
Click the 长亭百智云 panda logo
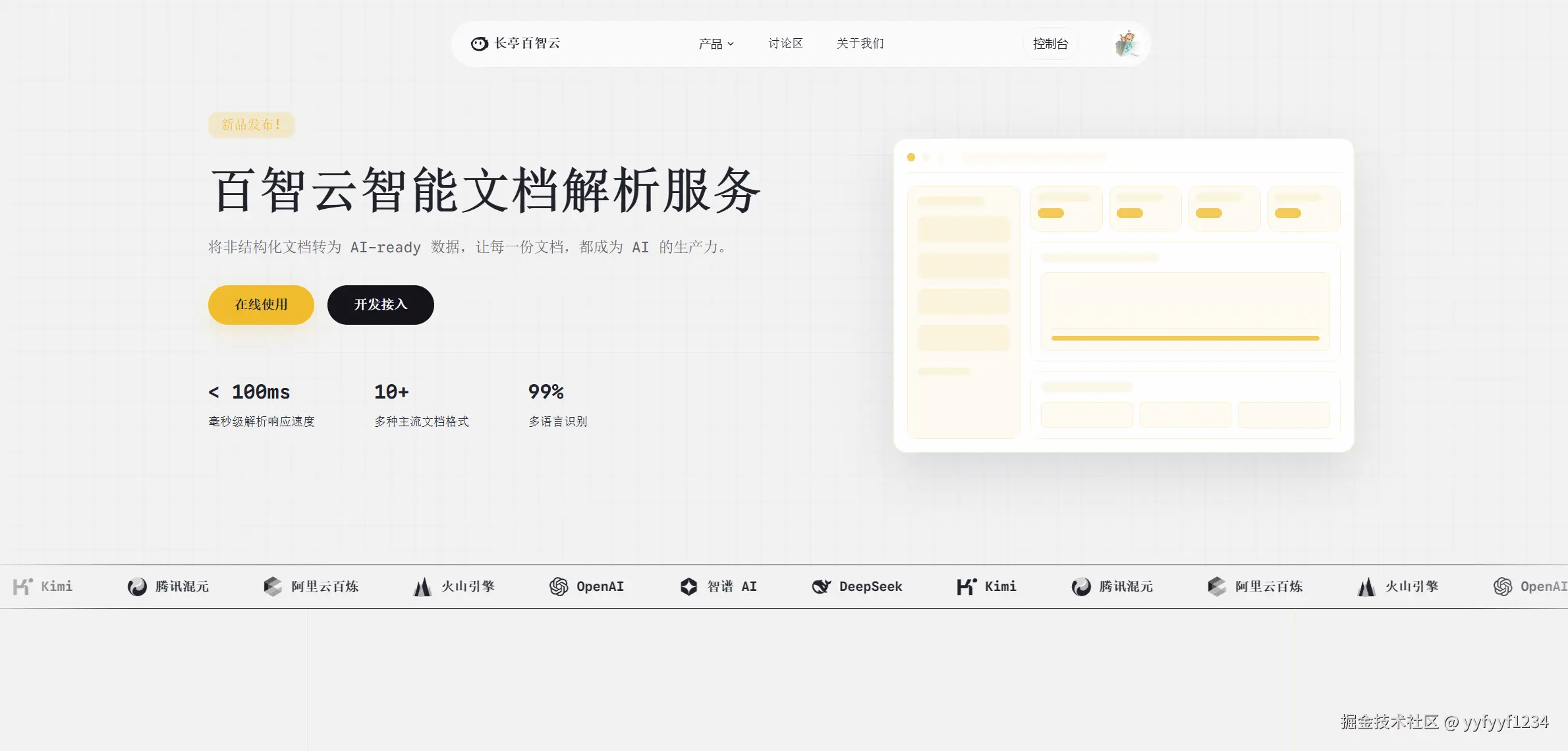[479, 43]
